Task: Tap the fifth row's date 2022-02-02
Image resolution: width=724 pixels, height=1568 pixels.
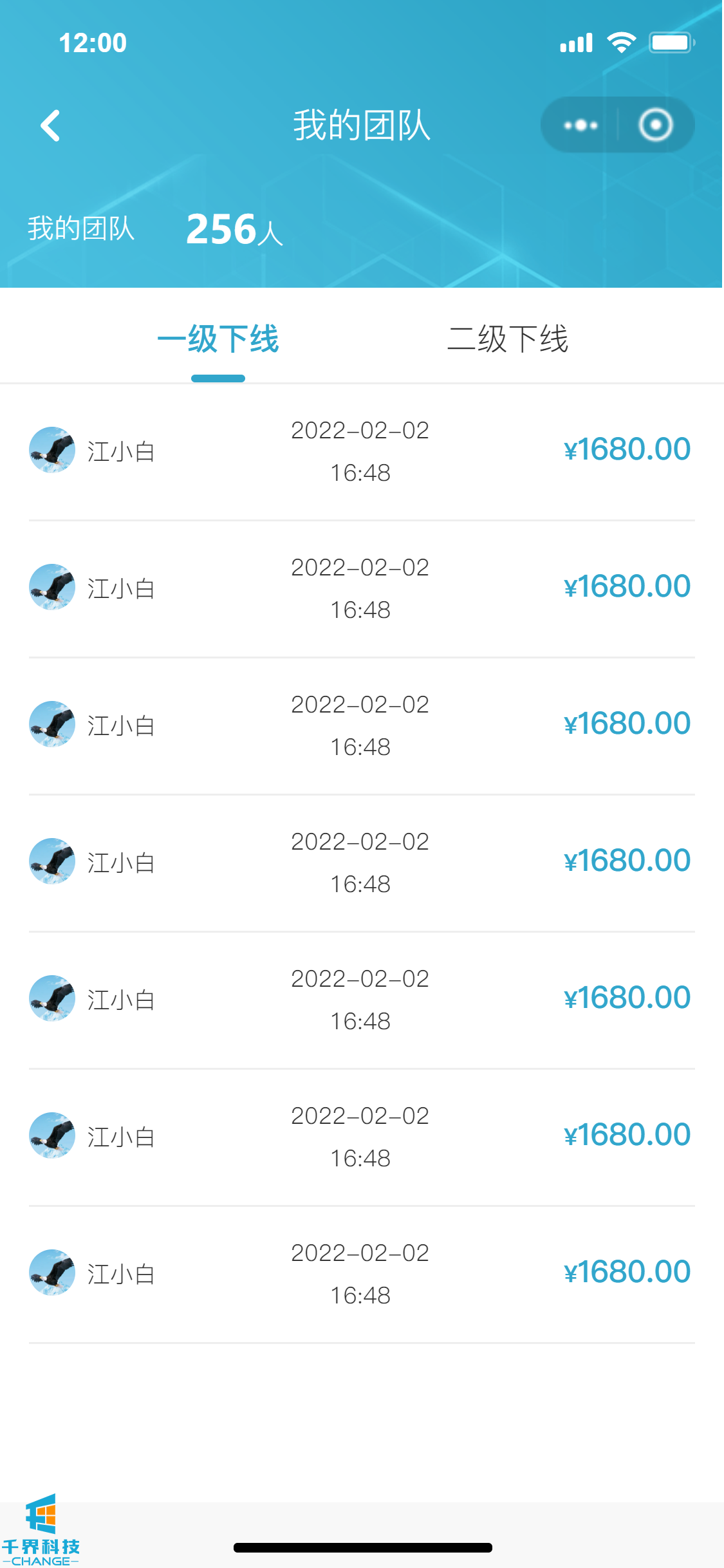Action: point(360,979)
